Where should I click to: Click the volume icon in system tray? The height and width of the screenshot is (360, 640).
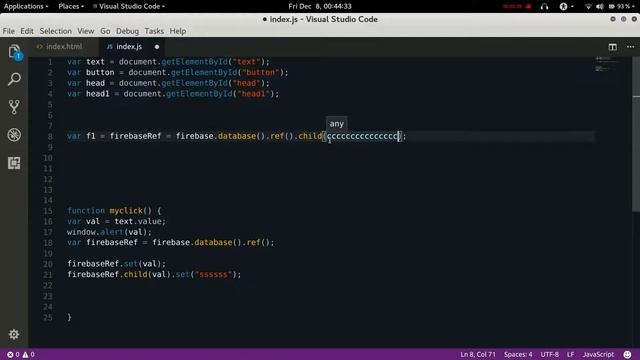click(x=600, y=6)
